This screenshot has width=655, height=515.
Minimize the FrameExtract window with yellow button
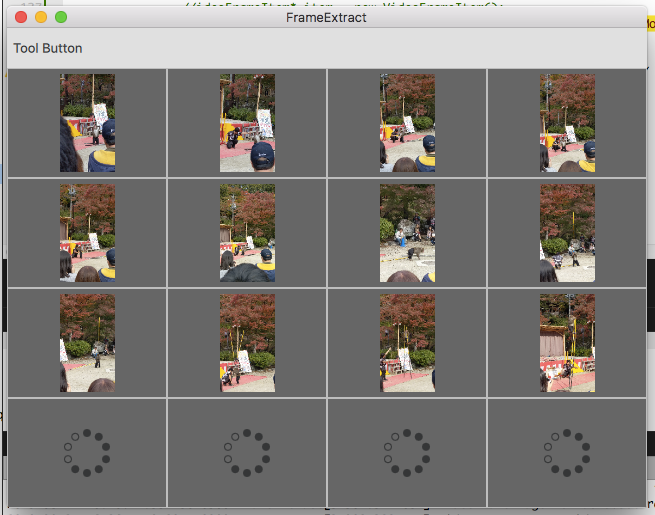41,17
